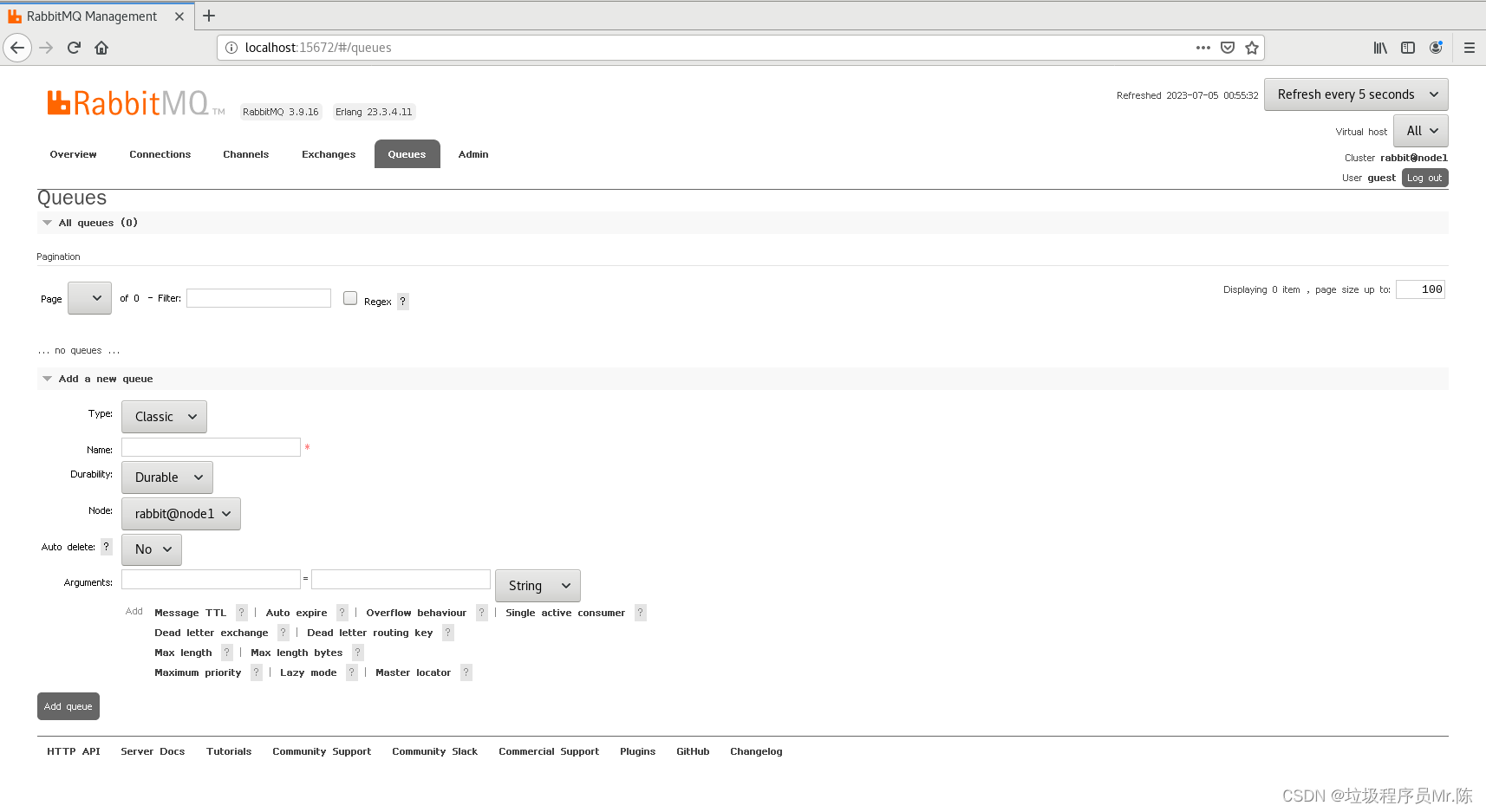The image size is (1486, 812).
Task: Switch to the Admin tab
Action: 473,153
